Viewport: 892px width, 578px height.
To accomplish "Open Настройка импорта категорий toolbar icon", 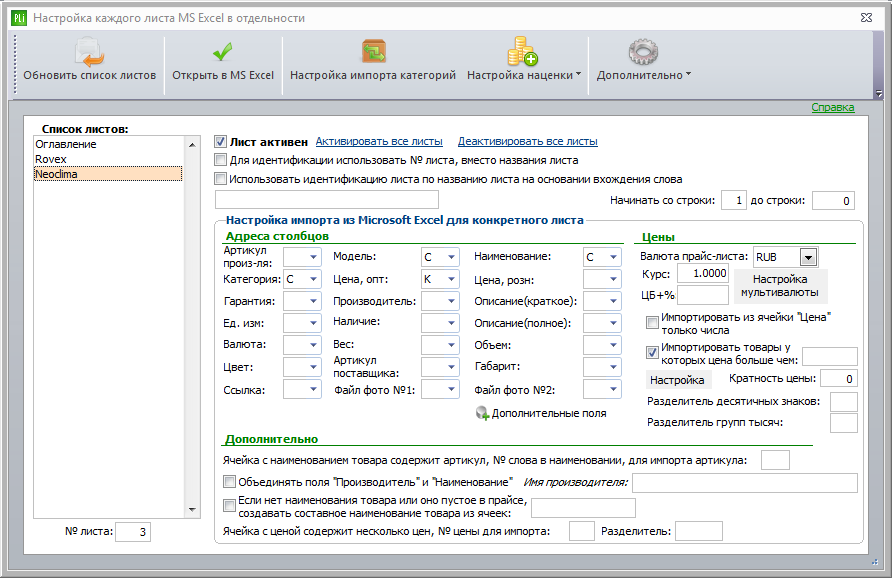I will point(373,51).
